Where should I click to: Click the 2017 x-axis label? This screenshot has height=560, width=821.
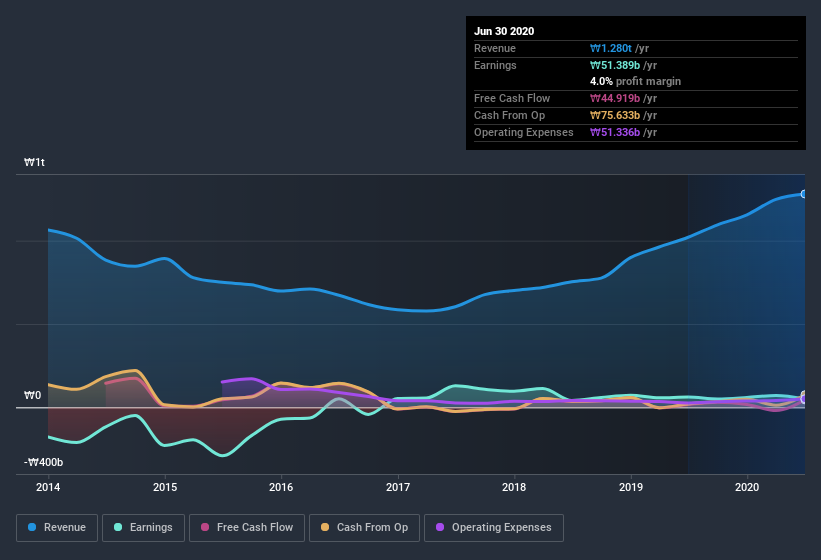pyautogui.click(x=398, y=487)
